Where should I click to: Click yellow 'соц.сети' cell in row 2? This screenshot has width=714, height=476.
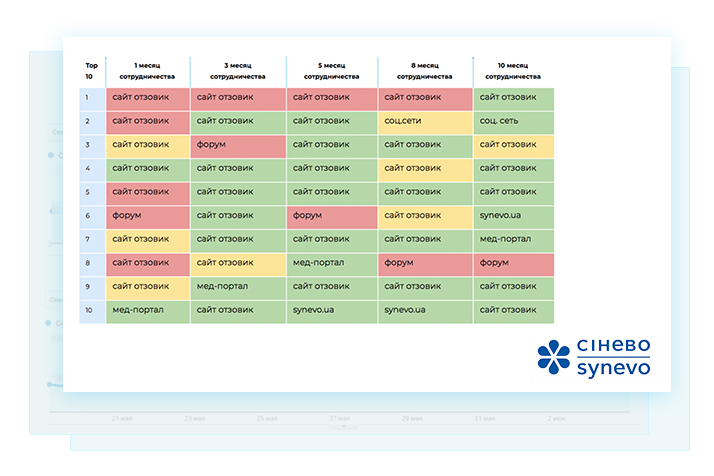[x=424, y=121]
